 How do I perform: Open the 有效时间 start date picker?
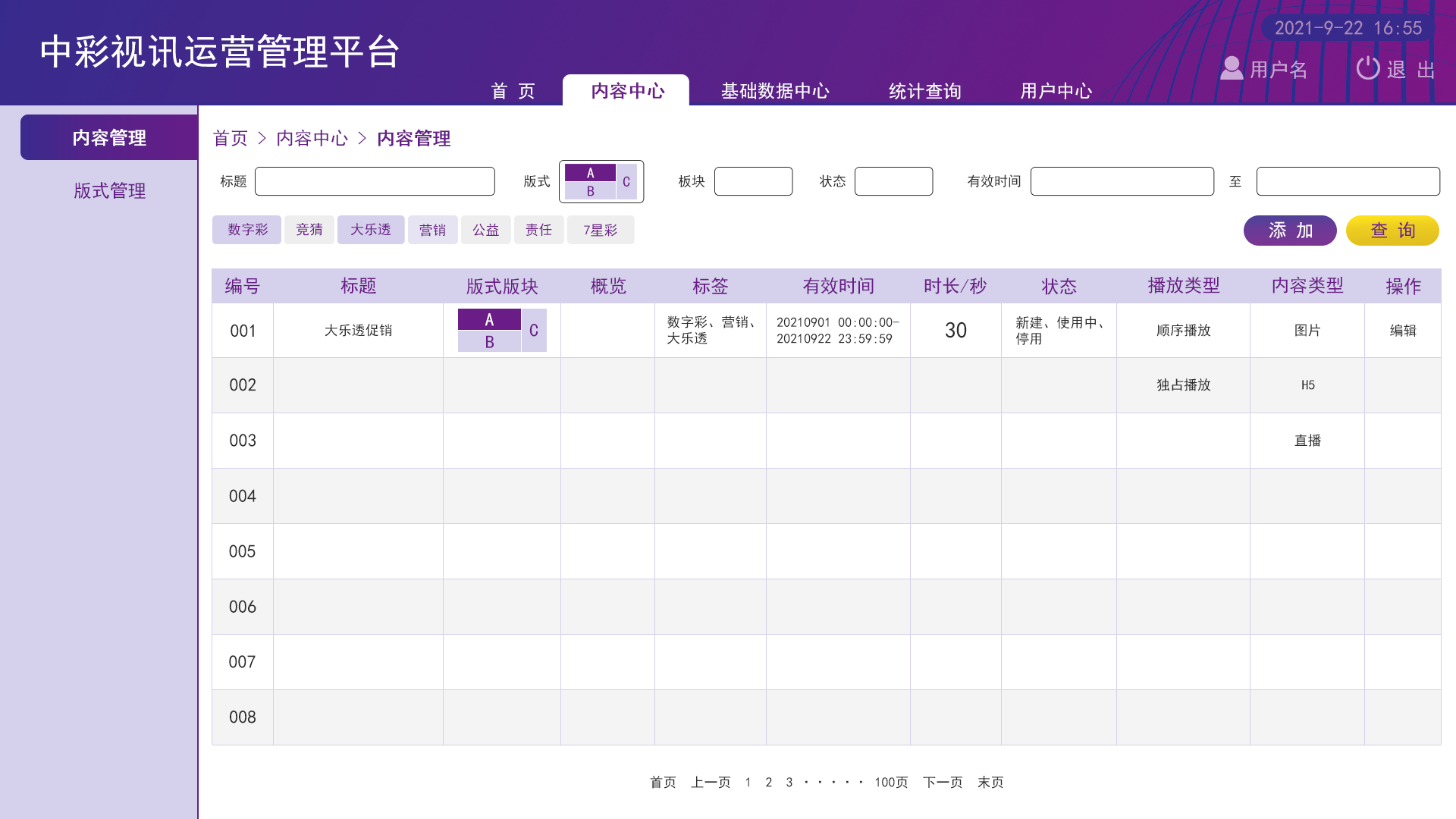click(1122, 182)
